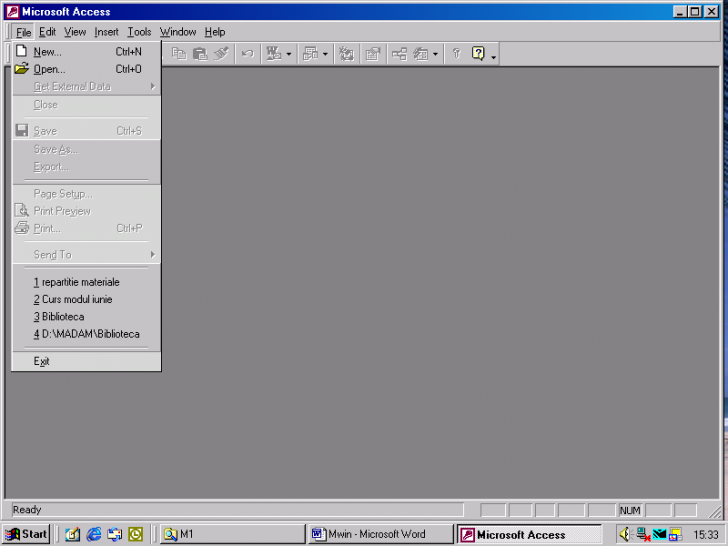Click the Analyze toolbar icon
728x546 pixels.
pos(310,54)
